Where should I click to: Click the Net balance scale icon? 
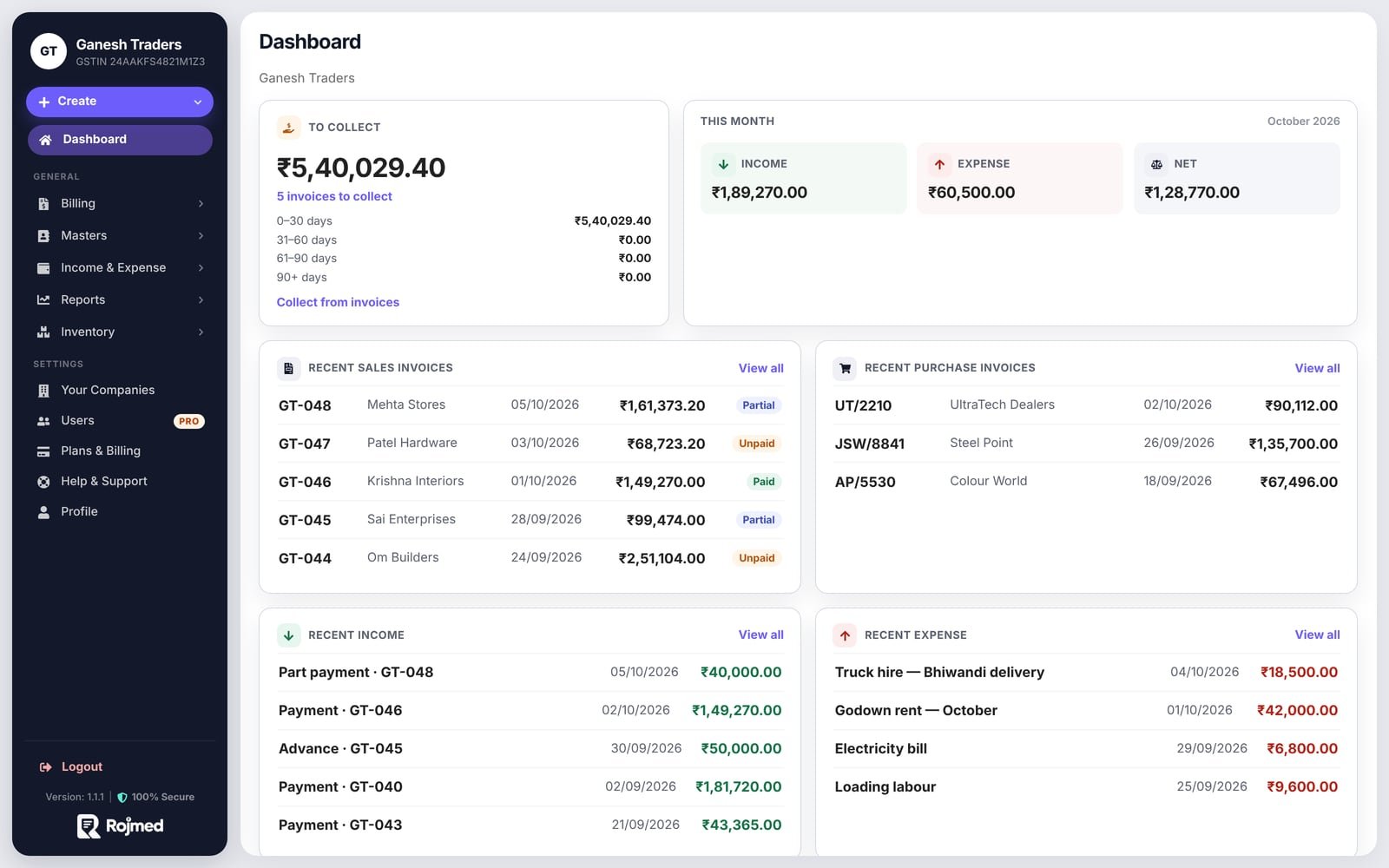point(1156,164)
